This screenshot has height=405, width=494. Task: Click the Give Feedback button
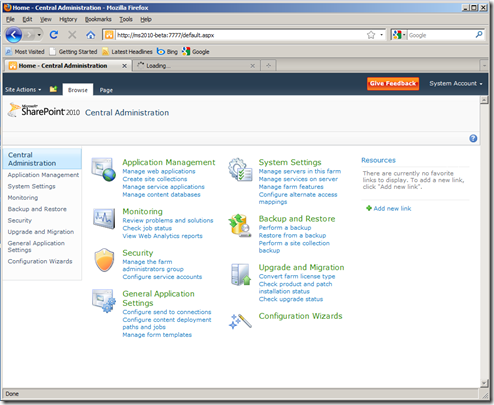coord(393,83)
